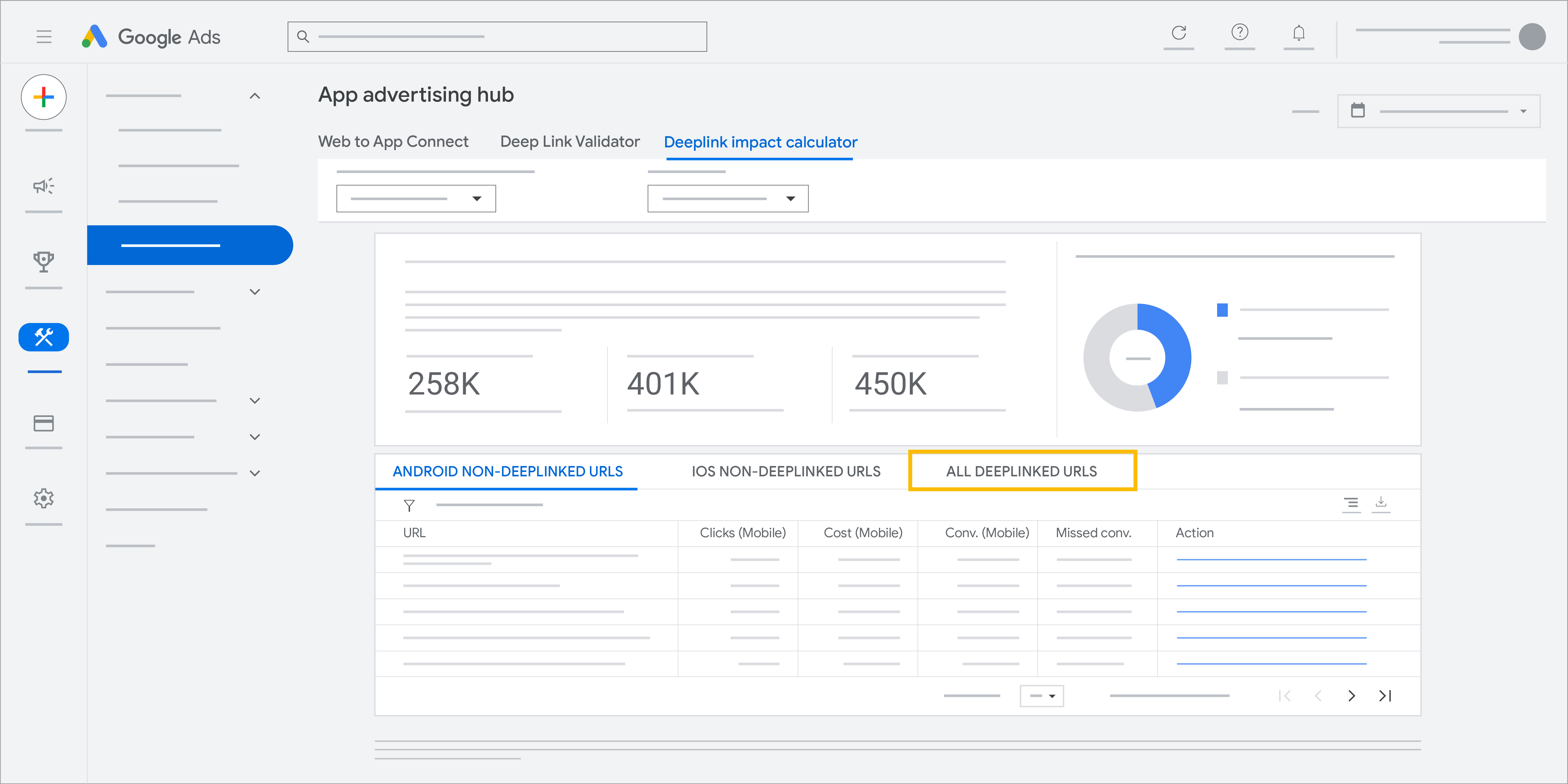Click the Conv. (Mobile) column header

987,532
